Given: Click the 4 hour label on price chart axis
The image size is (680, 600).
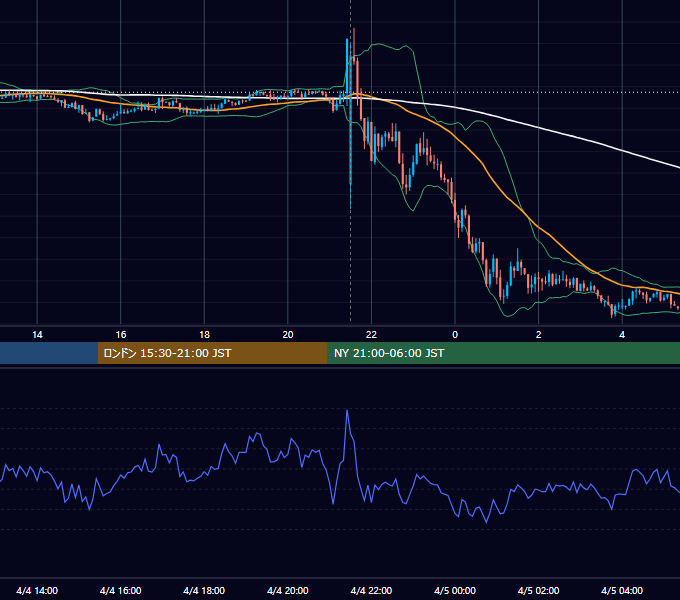Looking at the screenshot, I should click(x=622, y=335).
